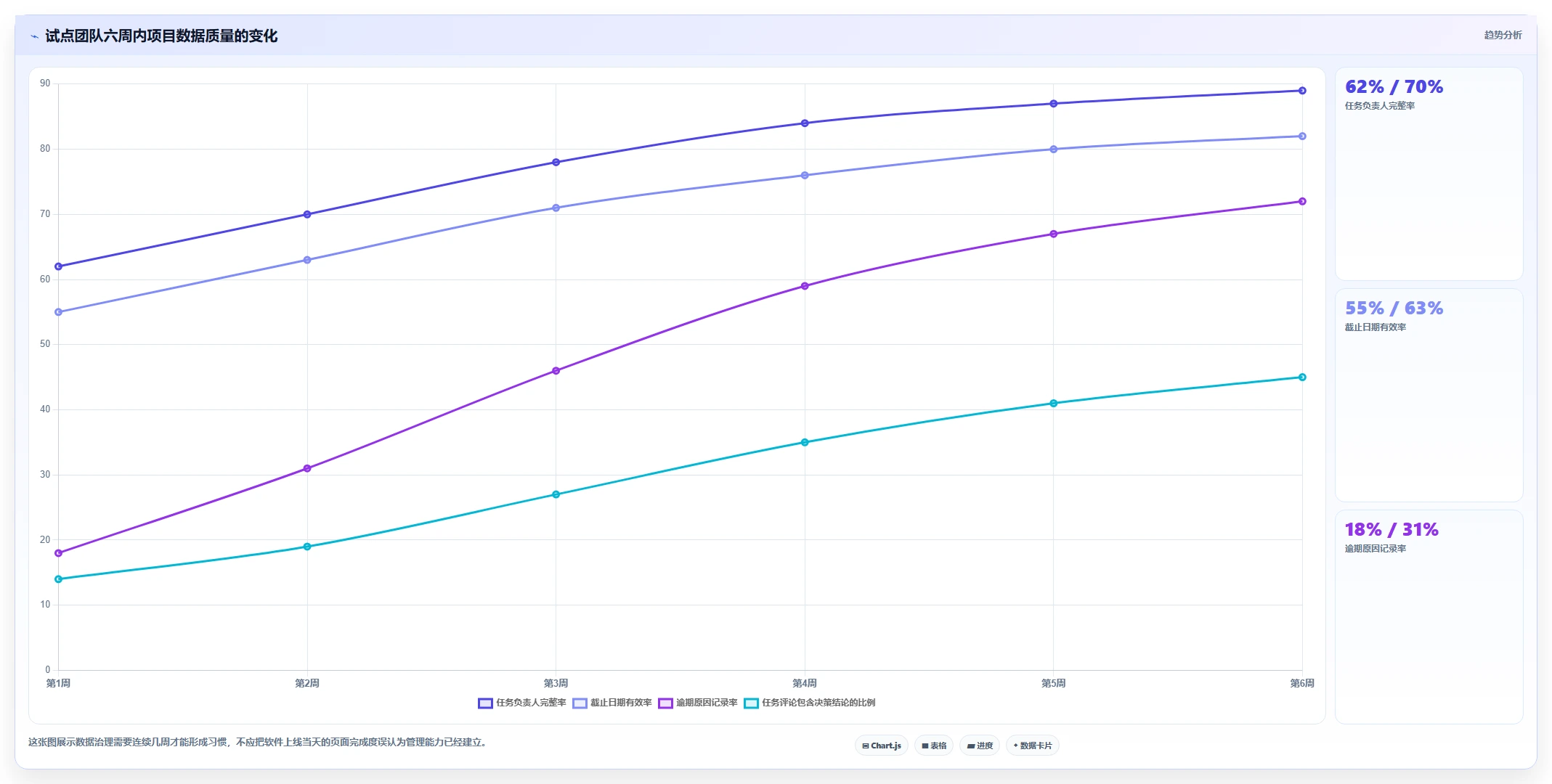Click the 逾期原因记录率 data point at 第6周
The width and height of the screenshot is (1552, 784).
[1302, 201]
